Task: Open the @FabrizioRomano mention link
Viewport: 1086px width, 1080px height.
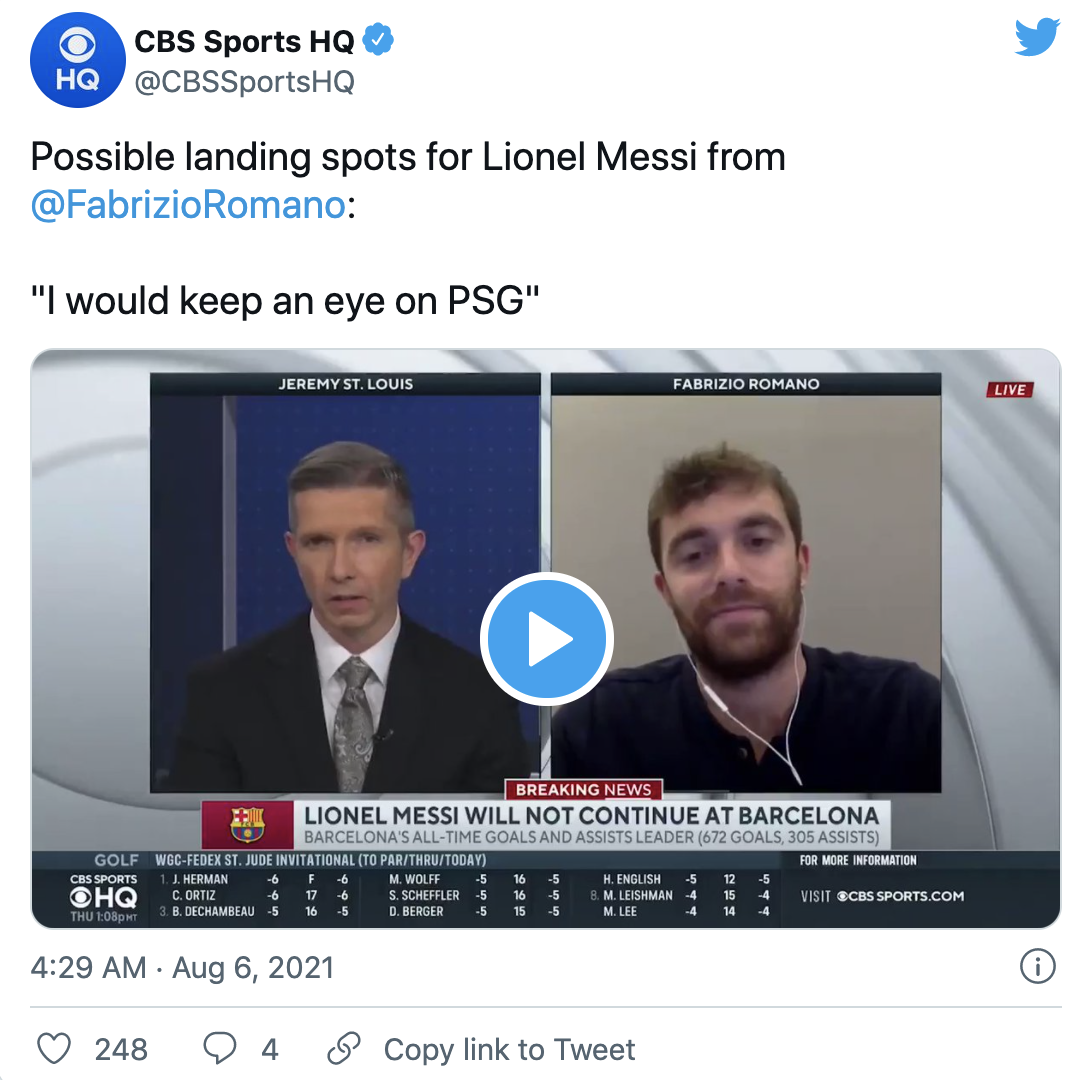Action: (x=188, y=205)
